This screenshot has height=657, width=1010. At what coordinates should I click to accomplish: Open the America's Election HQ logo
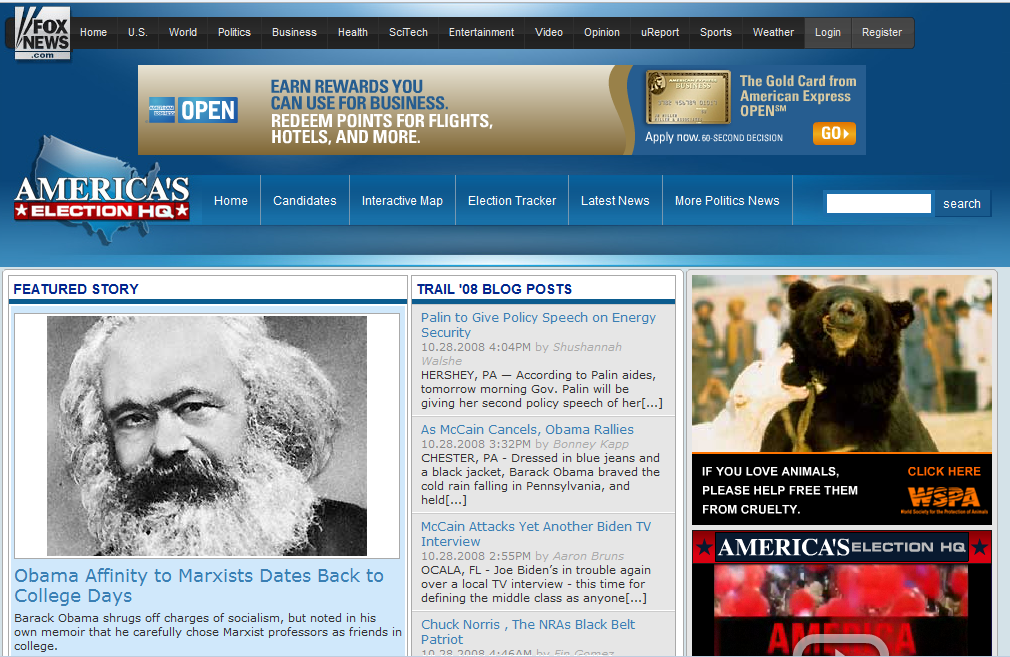click(x=102, y=193)
